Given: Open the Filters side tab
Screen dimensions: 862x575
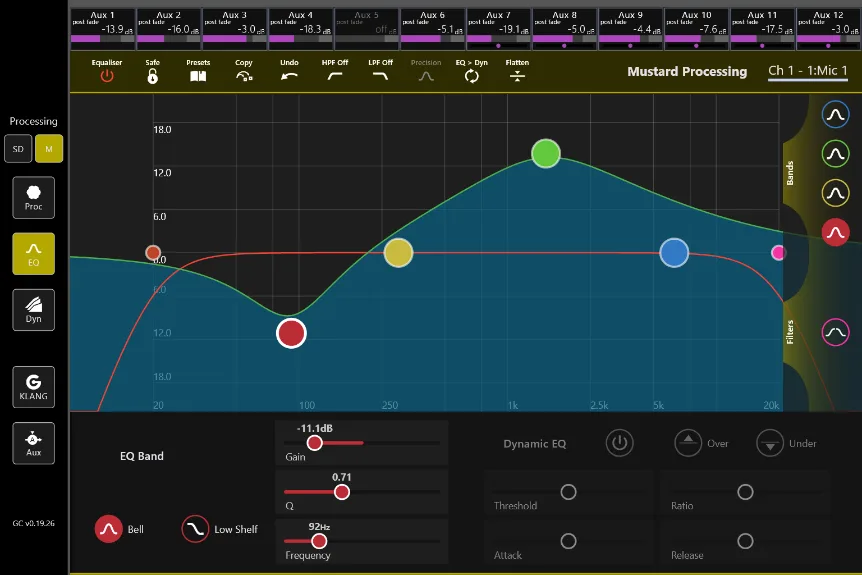Looking at the screenshot, I should click(x=790, y=332).
